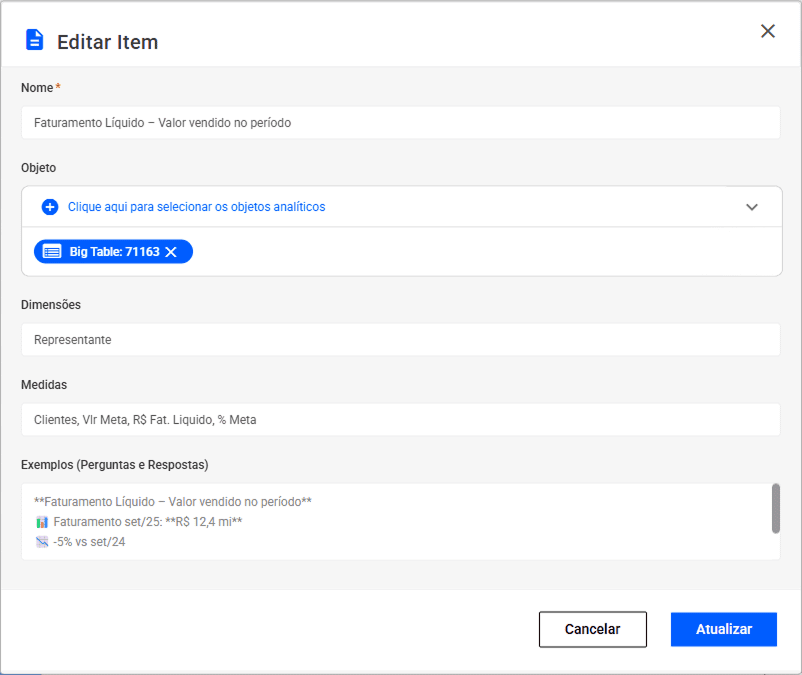The width and height of the screenshot is (802, 675).
Task: Expand the analytic objects chevron
Action: click(752, 207)
